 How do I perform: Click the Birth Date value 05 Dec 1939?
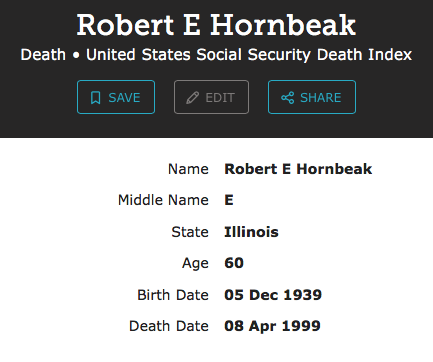coord(273,295)
